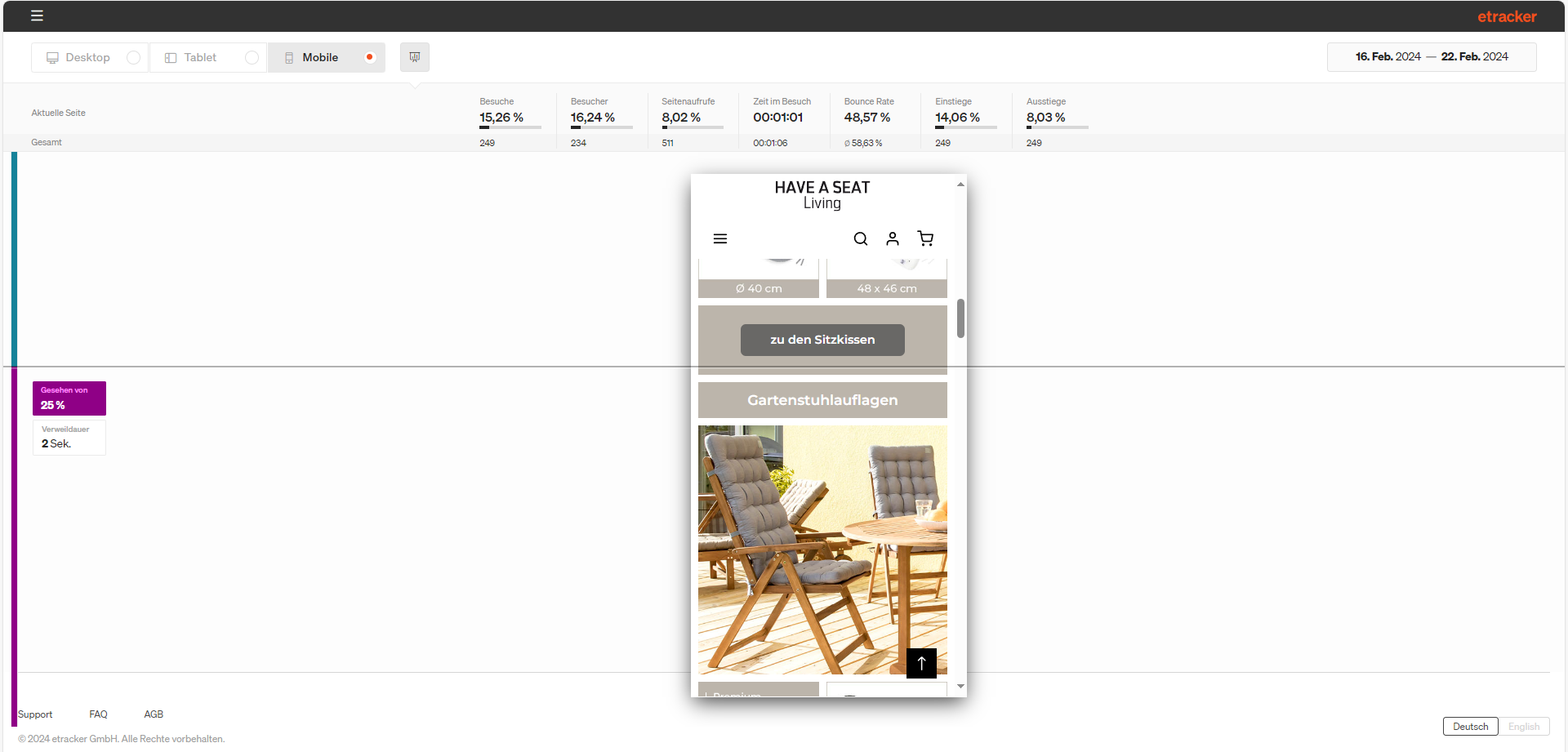
Task: Click the scroll-to-top arrow button
Action: point(921,663)
